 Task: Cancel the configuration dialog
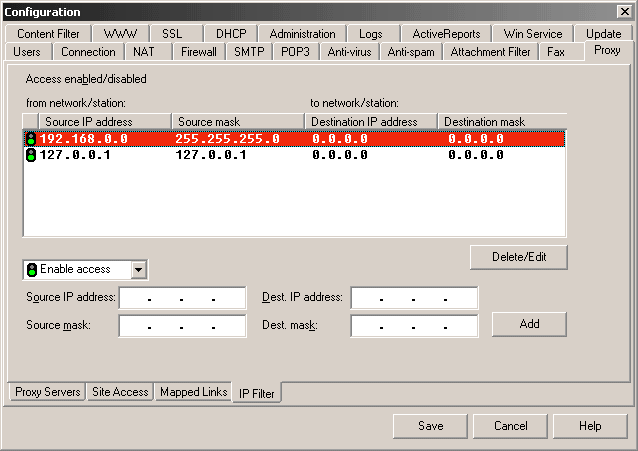[x=510, y=426]
